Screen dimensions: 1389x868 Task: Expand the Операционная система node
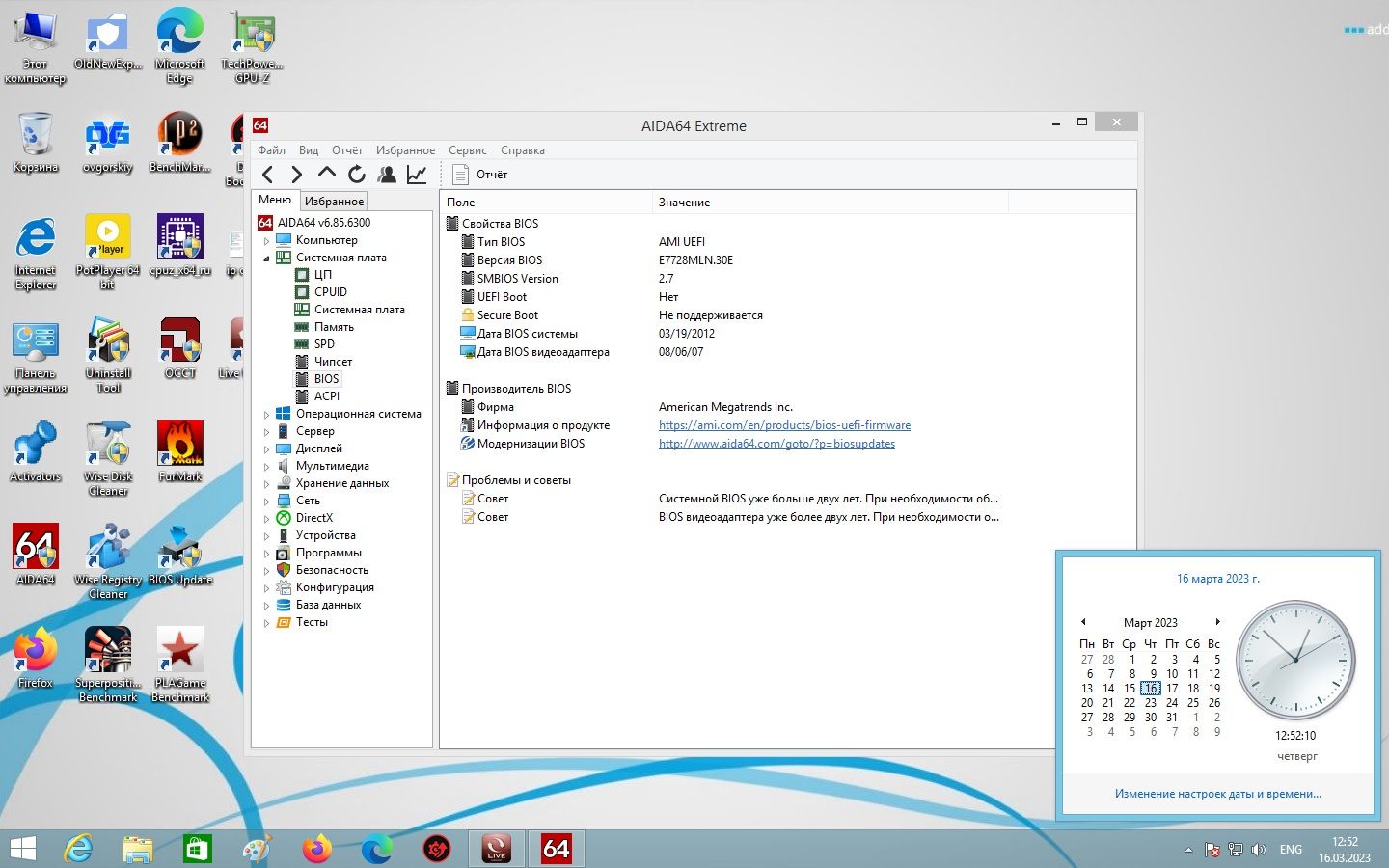(x=267, y=414)
